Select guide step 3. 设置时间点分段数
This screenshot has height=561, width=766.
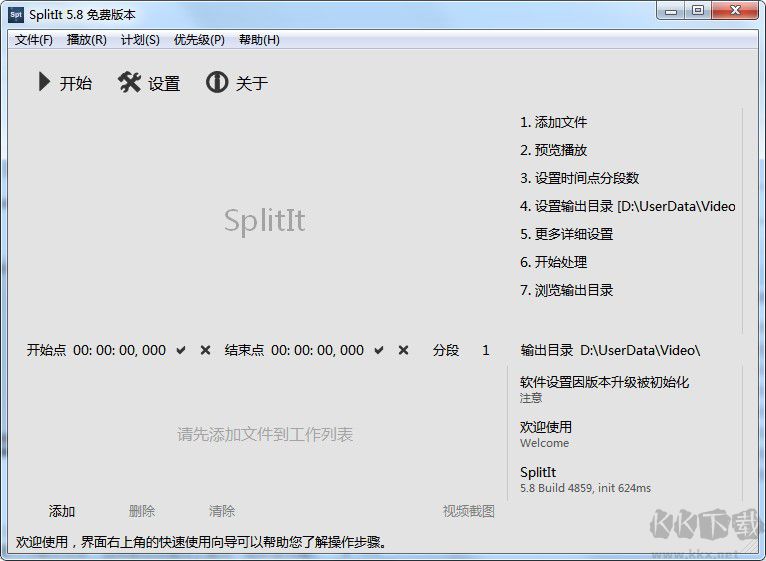[x=580, y=178]
